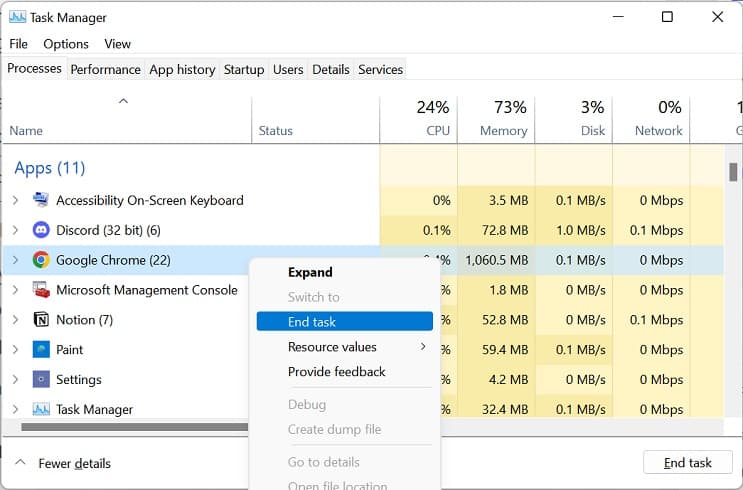Open the View menu
Image resolution: width=743 pixels, height=490 pixels.
(x=118, y=44)
